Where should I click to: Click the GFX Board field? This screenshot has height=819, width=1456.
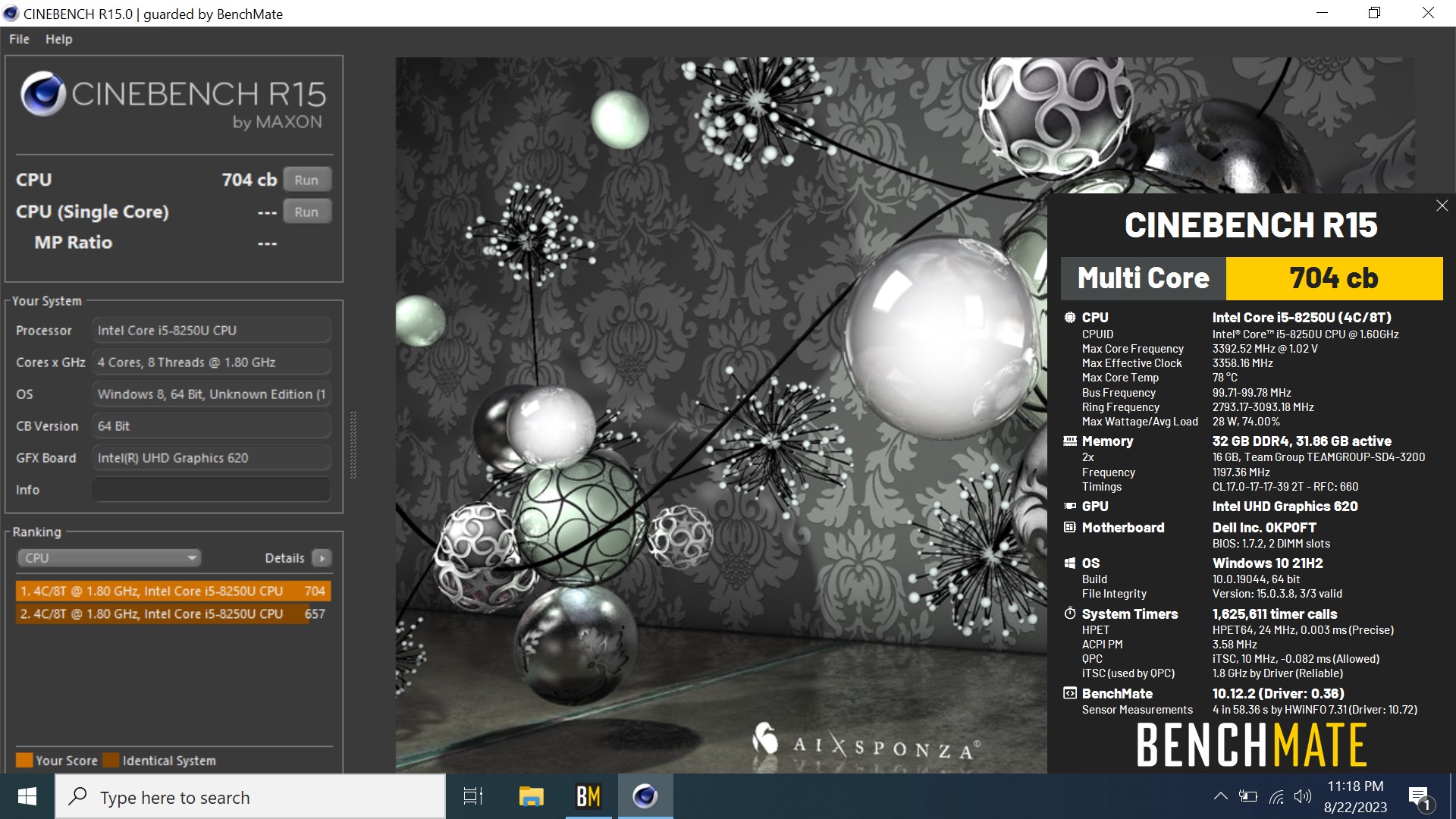click(x=212, y=458)
